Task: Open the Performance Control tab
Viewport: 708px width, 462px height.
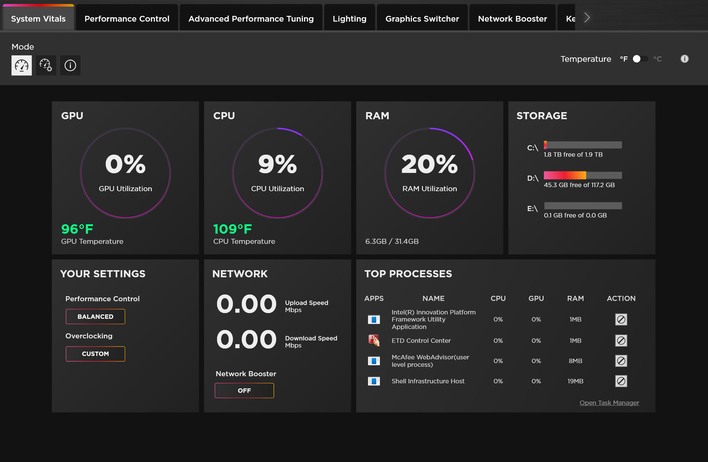Action: coord(127,18)
